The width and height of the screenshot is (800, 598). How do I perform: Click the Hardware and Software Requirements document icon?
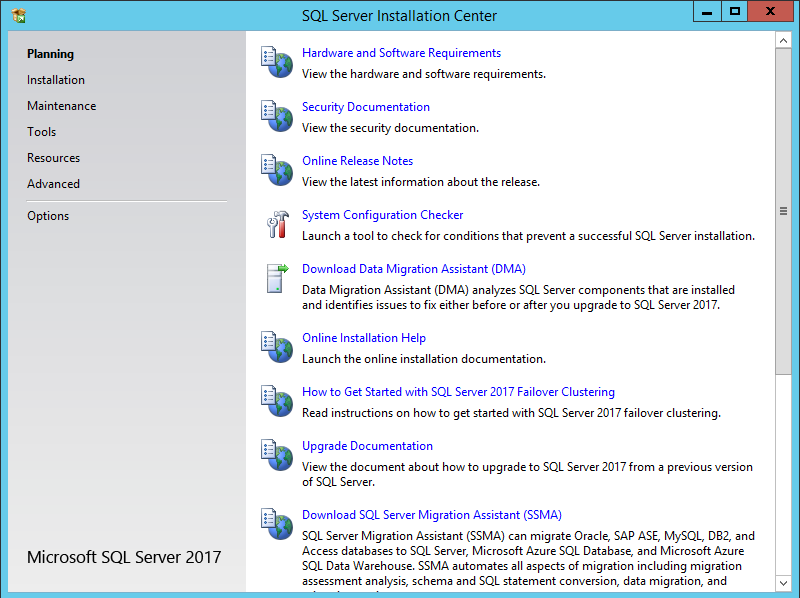277,62
